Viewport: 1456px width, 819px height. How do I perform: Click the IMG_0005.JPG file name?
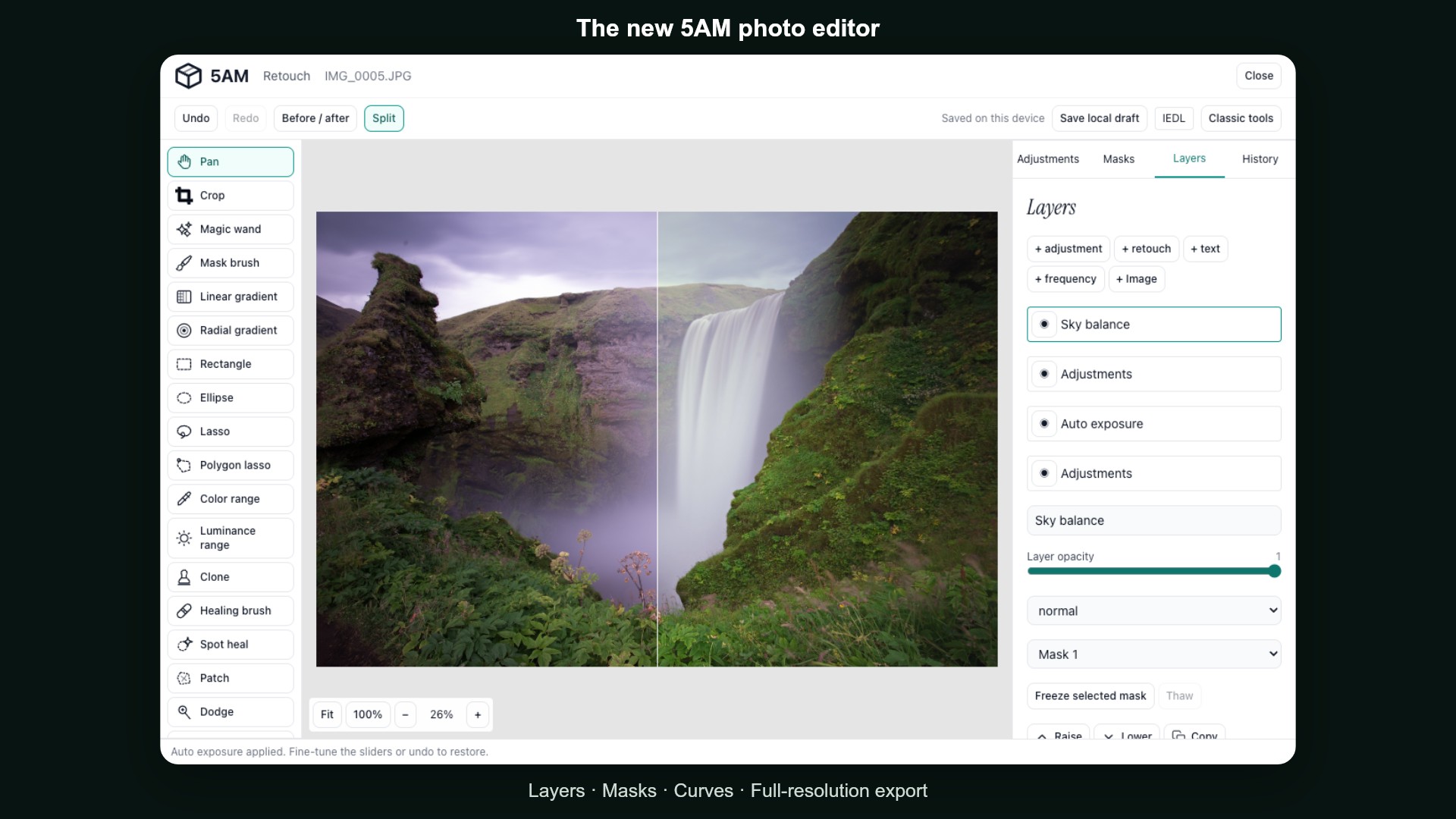point(368,76)
